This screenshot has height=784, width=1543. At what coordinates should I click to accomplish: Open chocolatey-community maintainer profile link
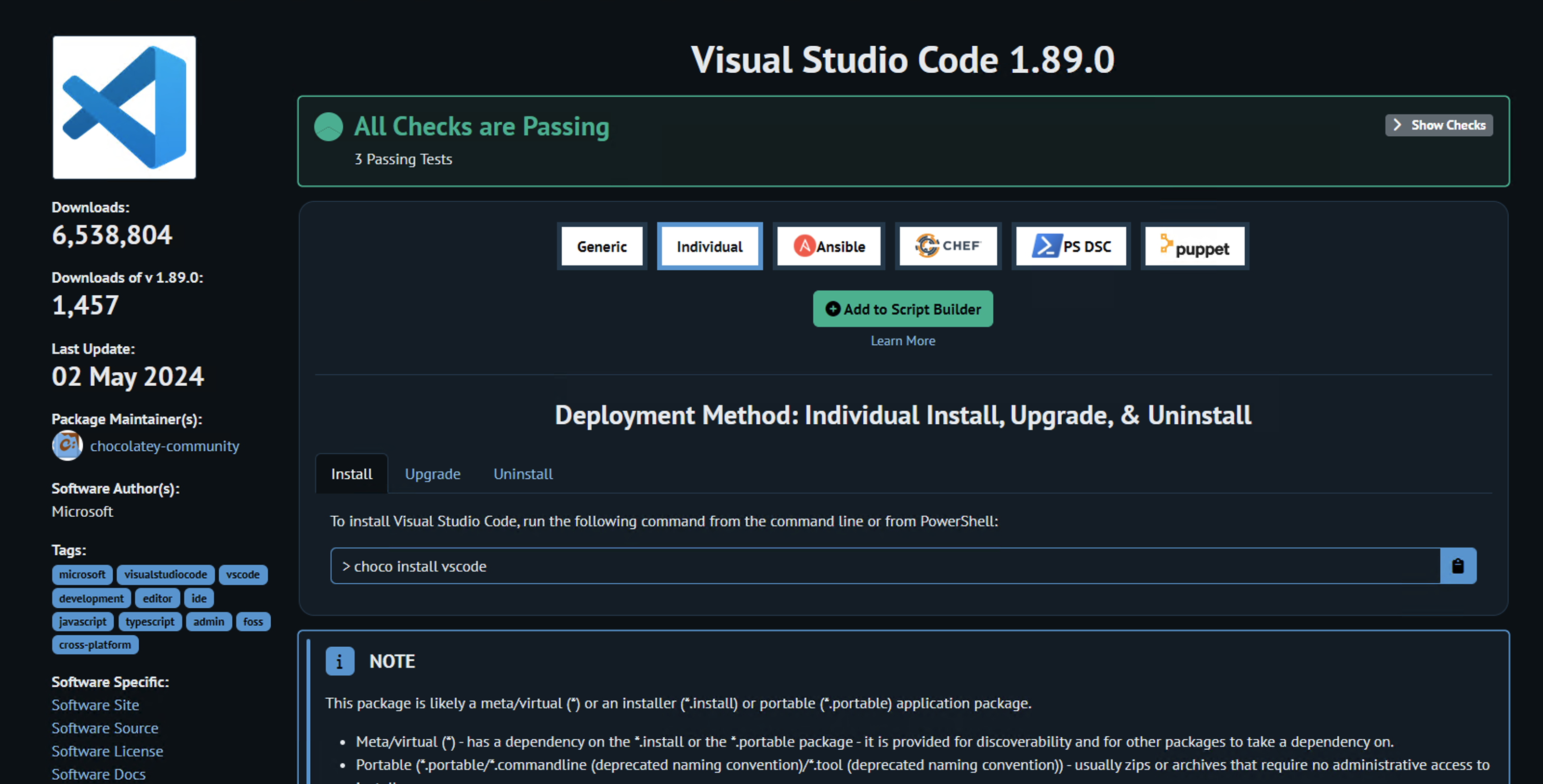click(x=165, y=445)
